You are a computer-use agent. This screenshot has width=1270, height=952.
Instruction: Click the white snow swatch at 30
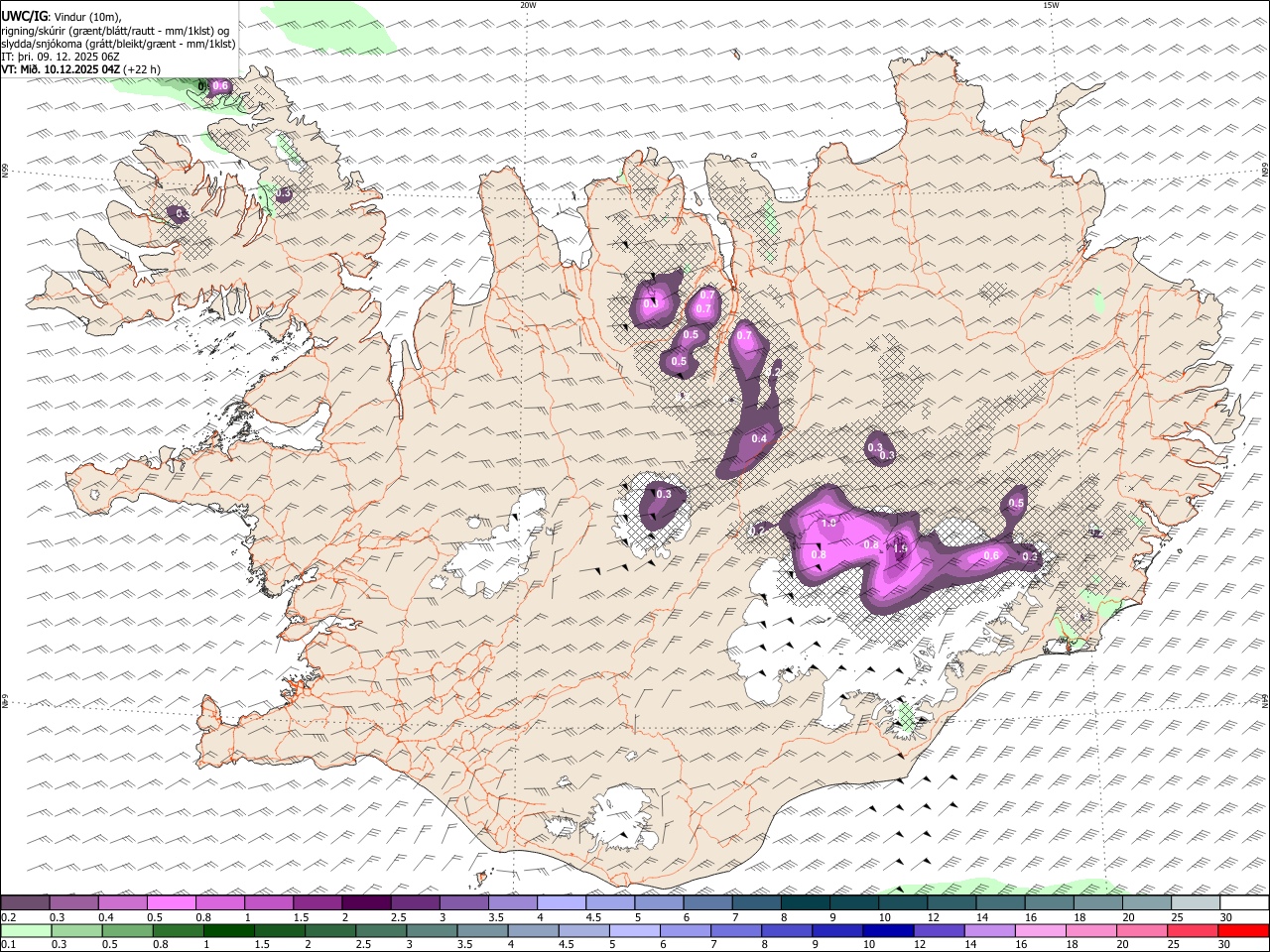(1244, 902)
